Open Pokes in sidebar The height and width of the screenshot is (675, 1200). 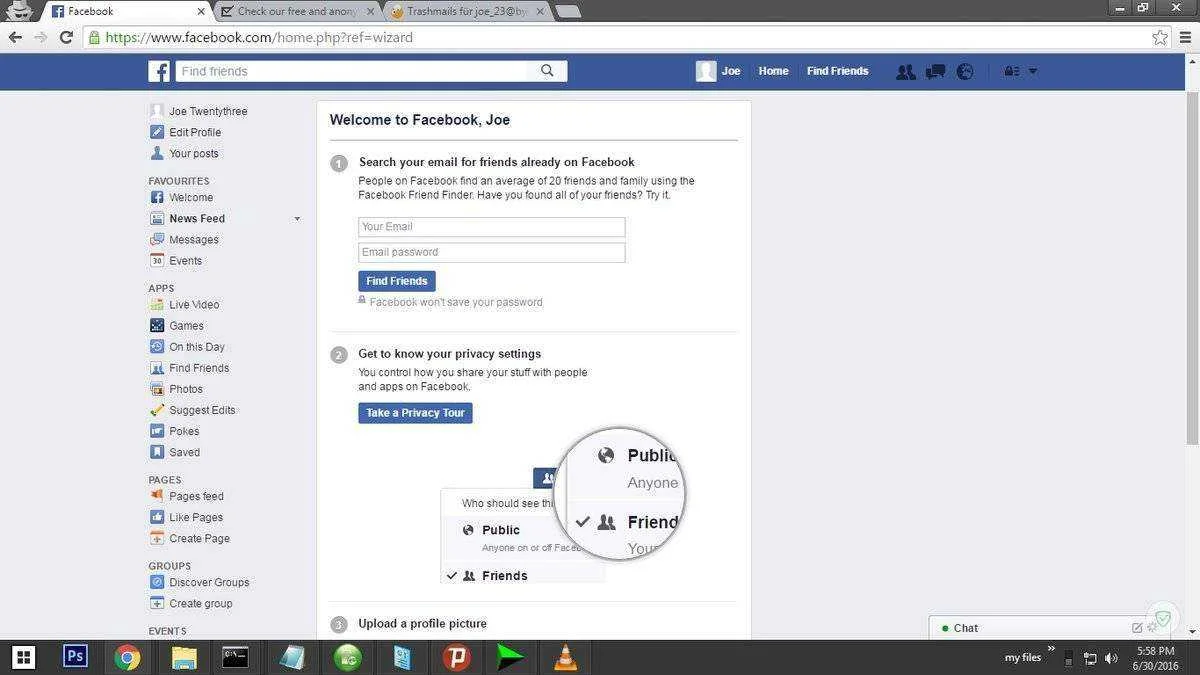pos(184,430)
